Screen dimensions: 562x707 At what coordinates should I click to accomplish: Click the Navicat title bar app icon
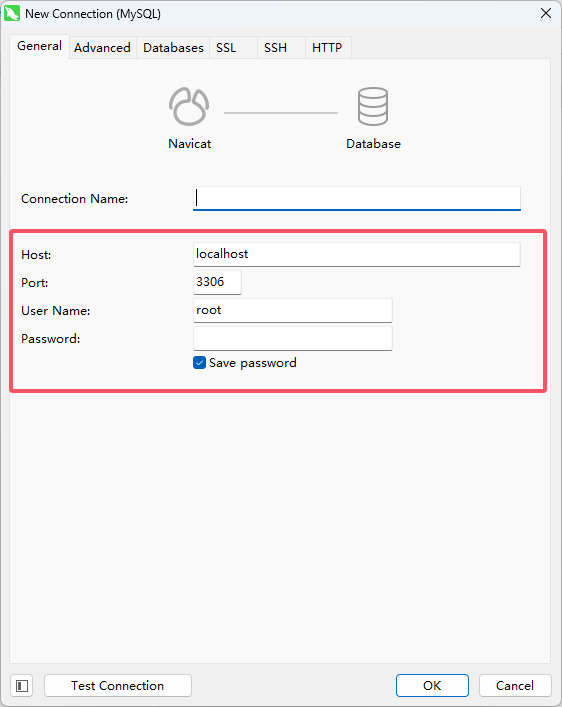click(x=12, y=14)
